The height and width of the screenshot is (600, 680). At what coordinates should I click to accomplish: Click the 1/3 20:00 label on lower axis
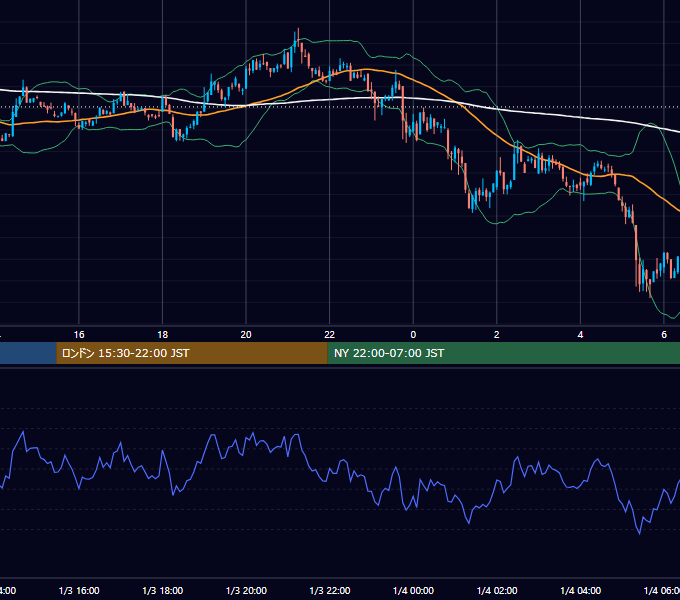click(x=246, y=590)
